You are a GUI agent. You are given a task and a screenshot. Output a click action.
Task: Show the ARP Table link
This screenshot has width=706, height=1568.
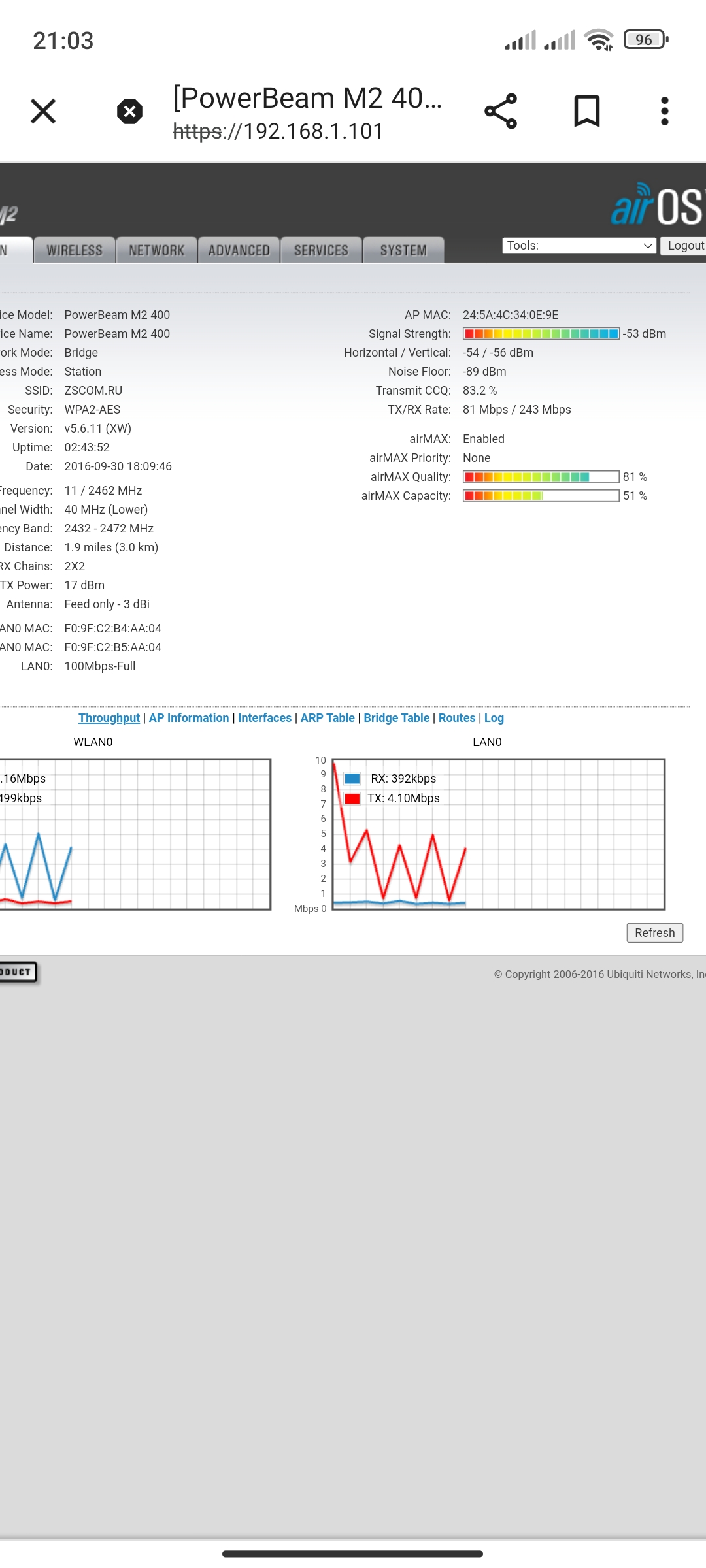(328, 718)
